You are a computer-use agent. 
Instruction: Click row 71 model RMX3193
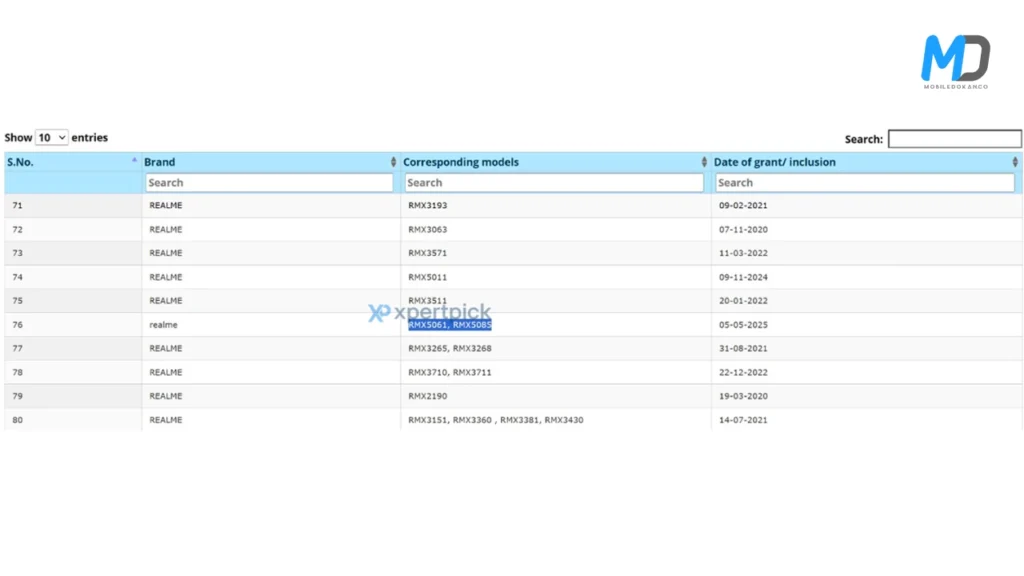(x=428, y=206)
